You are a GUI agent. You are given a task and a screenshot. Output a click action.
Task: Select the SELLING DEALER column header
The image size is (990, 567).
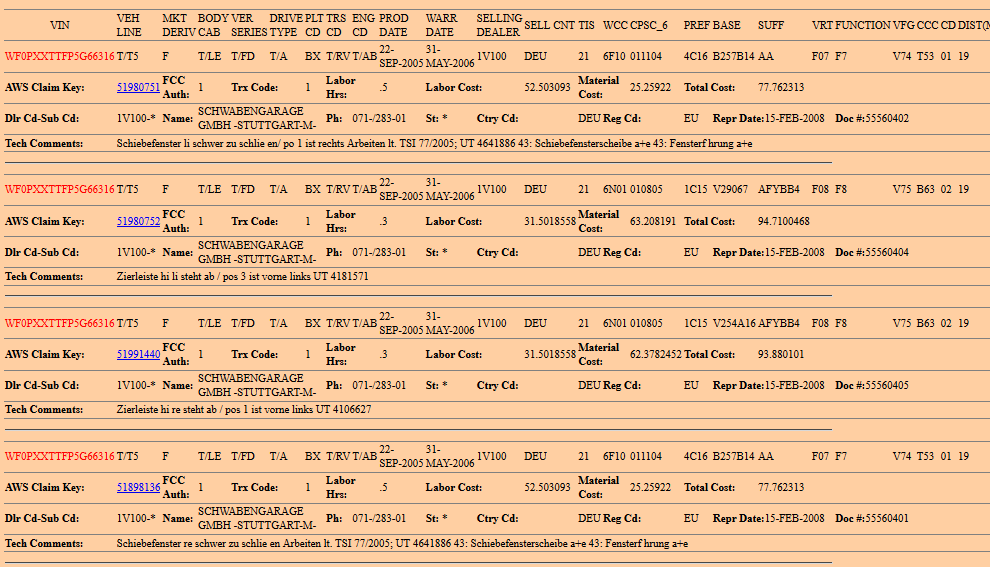[499, 25]
